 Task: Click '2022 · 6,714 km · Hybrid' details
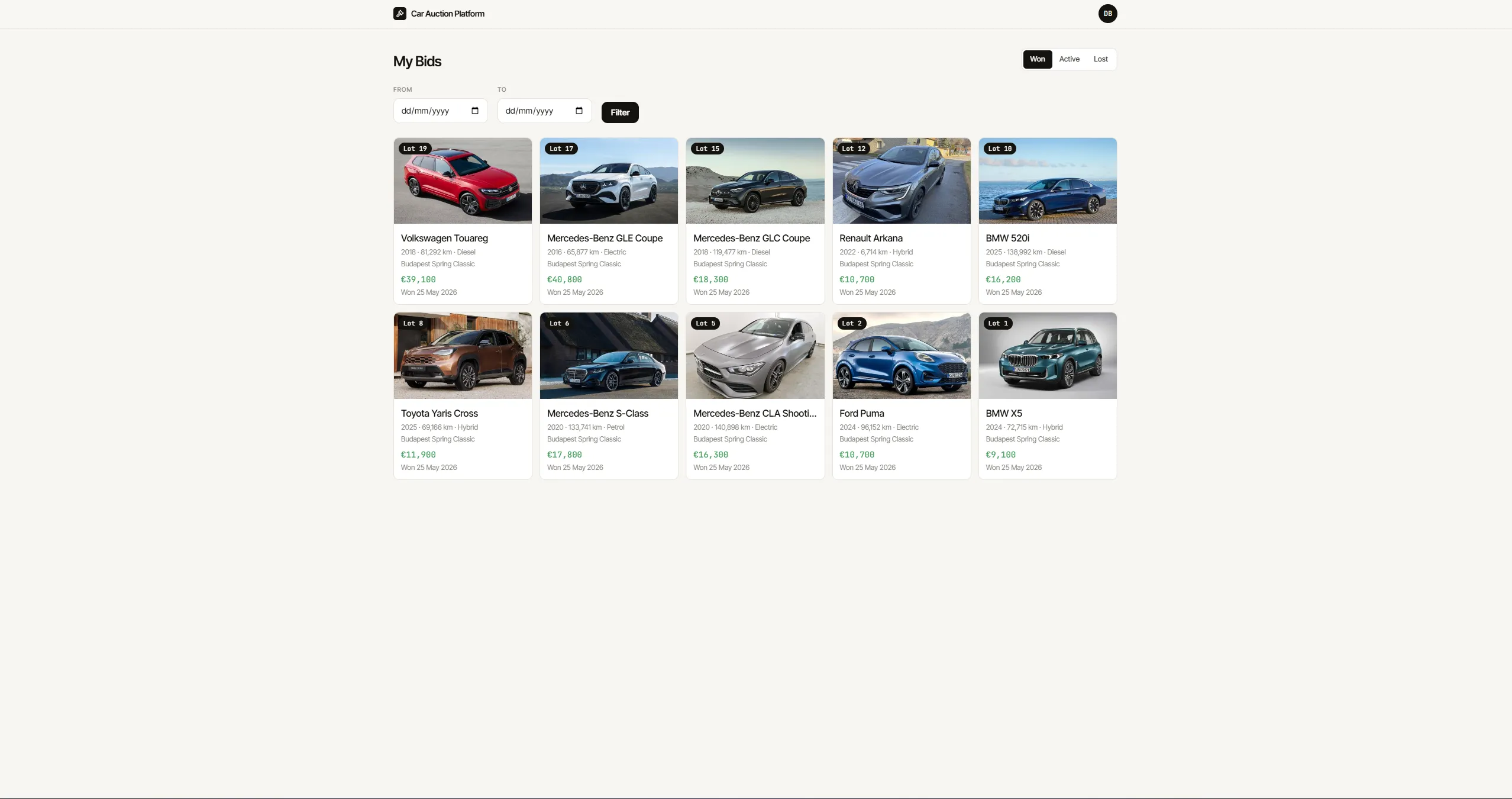click(x=876, y=252)
